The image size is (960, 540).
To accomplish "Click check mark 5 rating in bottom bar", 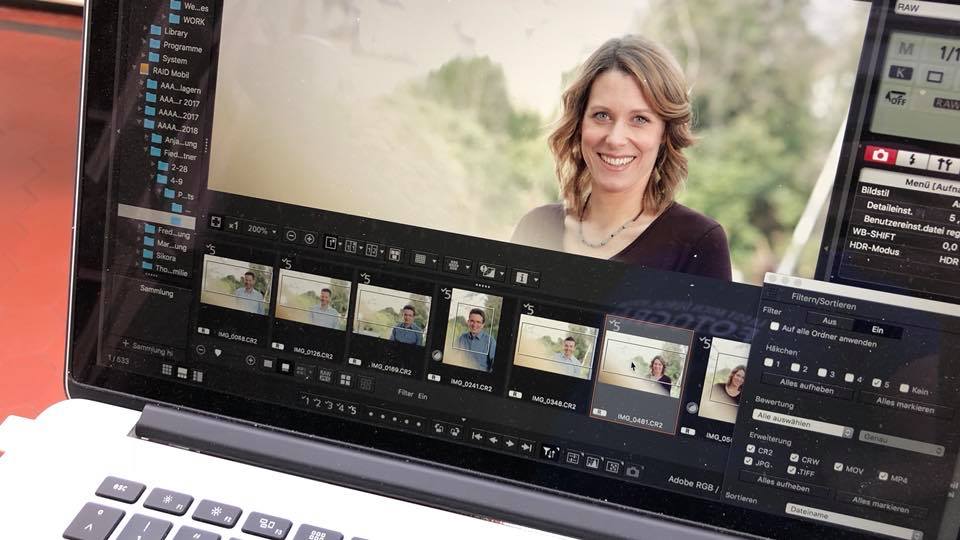I will pyautogui.click(x=352, y=409).
